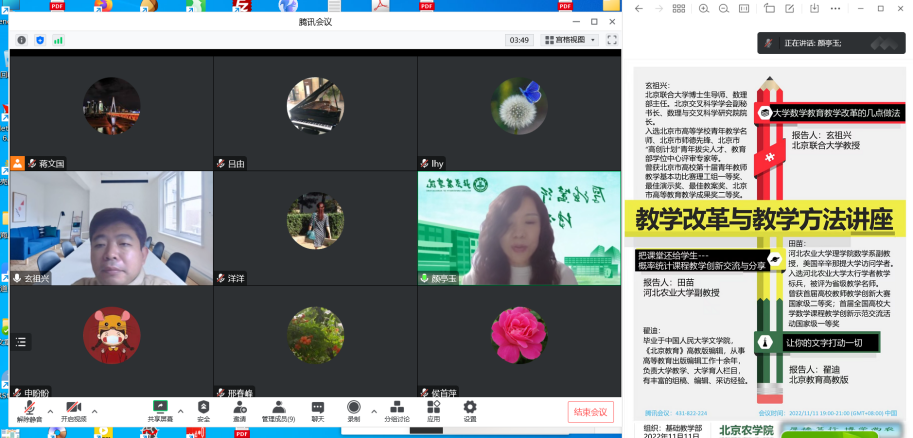Click 腾讯会议: 431-822-224 on poster
Screen dimensions: 913x438
[x=676, y=412]
